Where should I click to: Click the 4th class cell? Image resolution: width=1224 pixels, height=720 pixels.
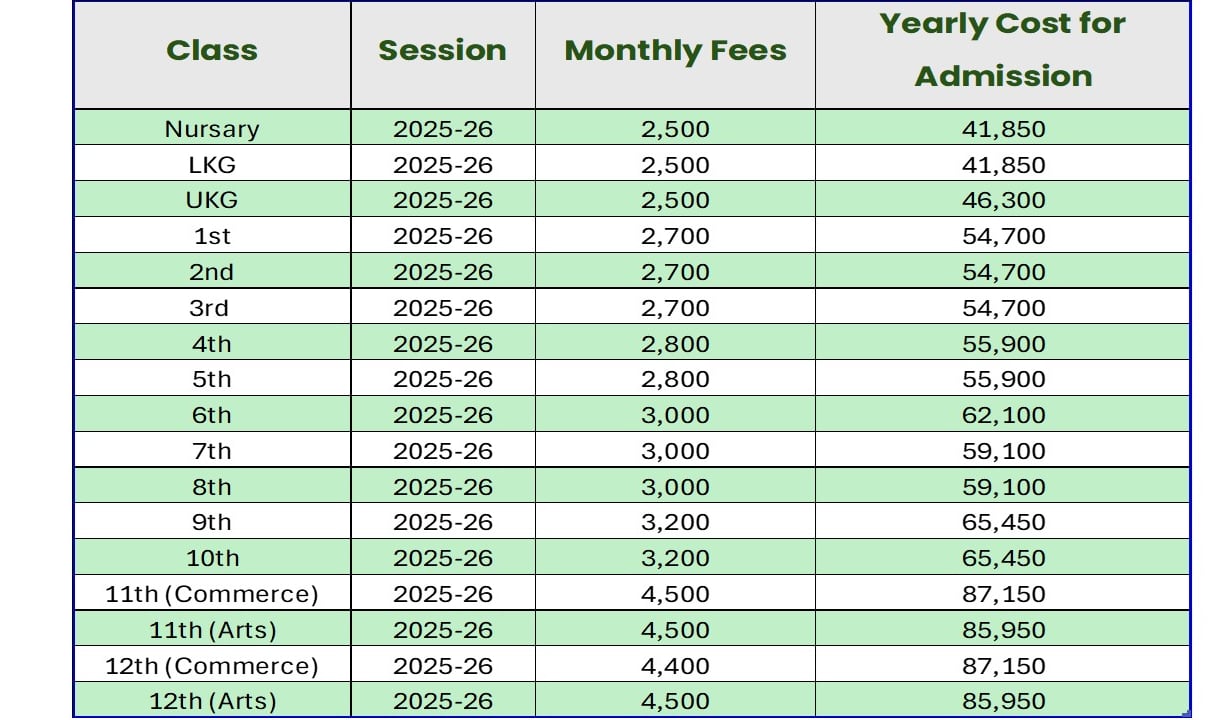(x=212, y=344)
